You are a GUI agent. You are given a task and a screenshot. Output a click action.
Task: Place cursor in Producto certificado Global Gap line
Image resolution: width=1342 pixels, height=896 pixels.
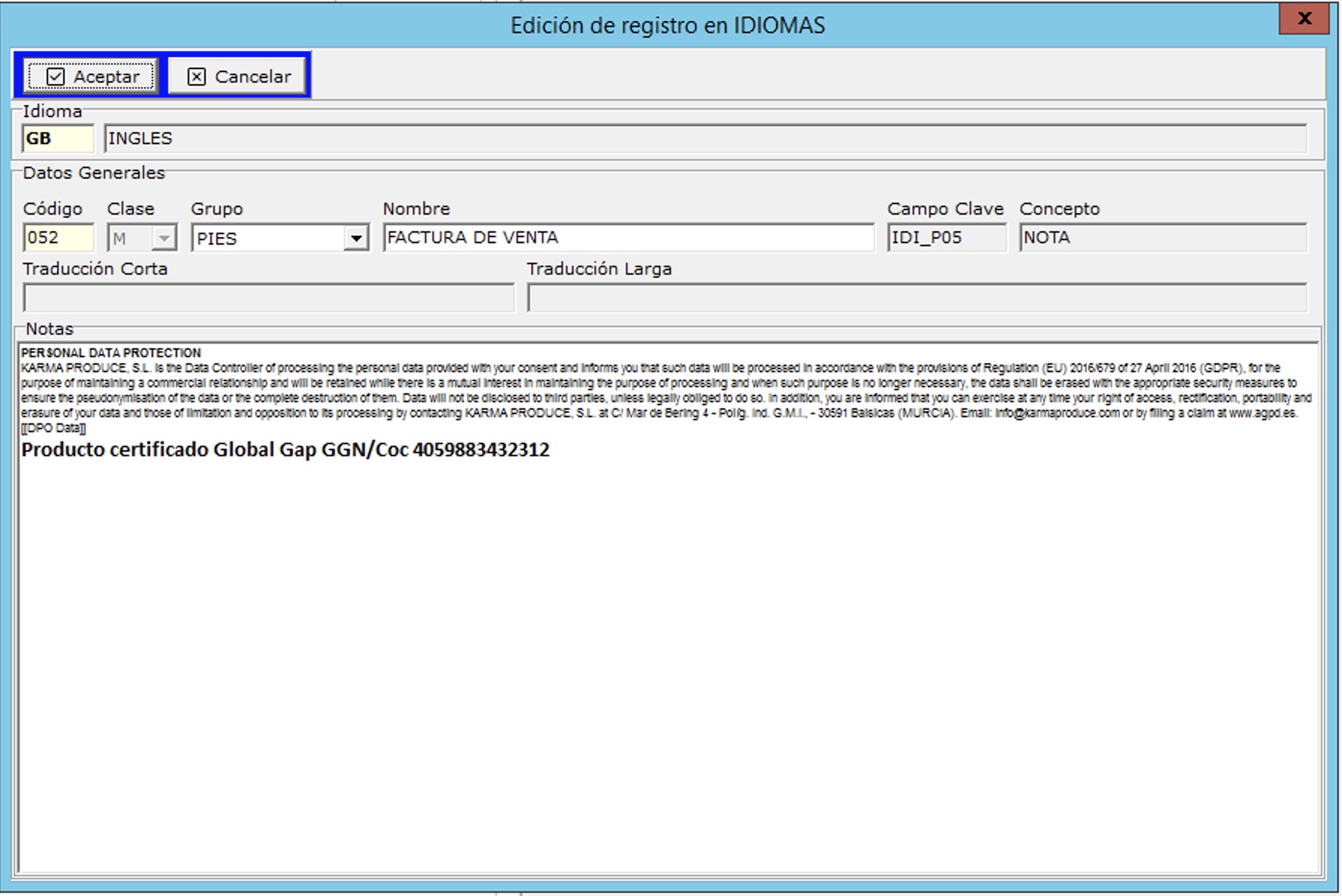click(285, 450)
